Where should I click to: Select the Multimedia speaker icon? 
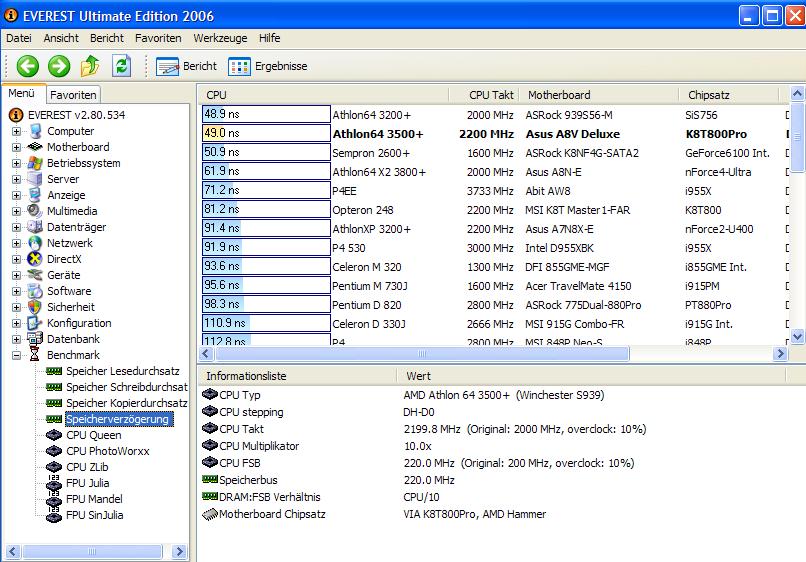point(35,211)
